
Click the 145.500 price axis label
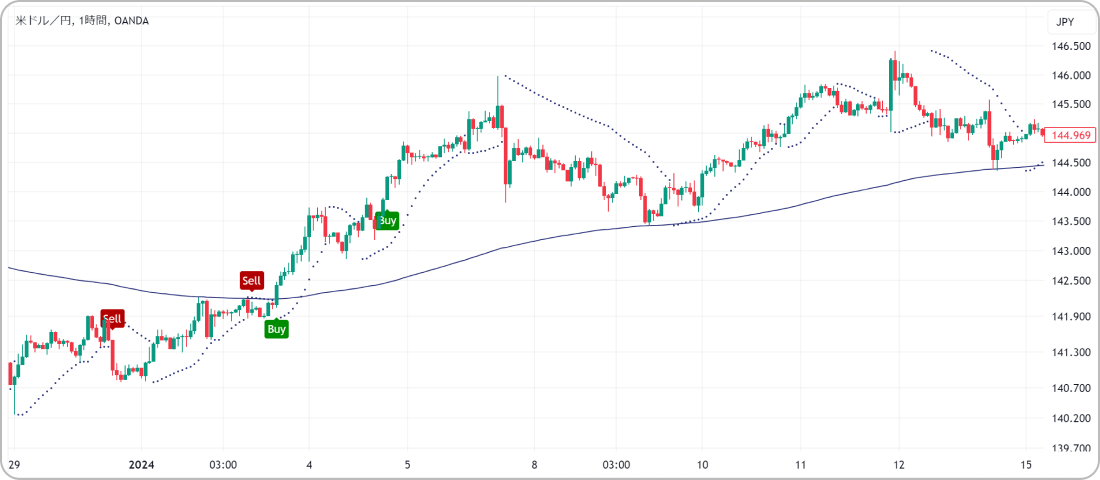pyautogui.click(x=1070, y=105)
